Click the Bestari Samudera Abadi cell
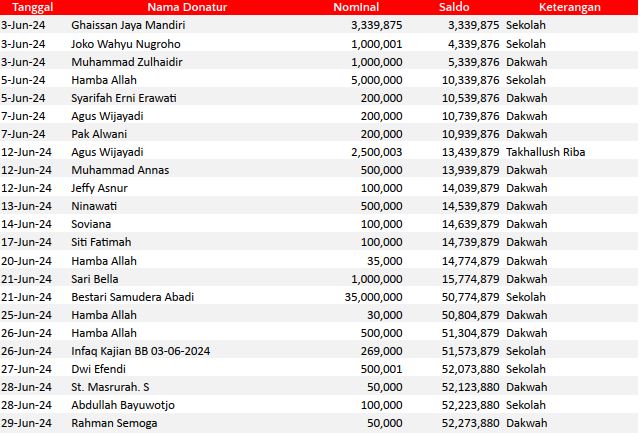The height and width of the screenshot is (433, 640). tap(132, 297)
